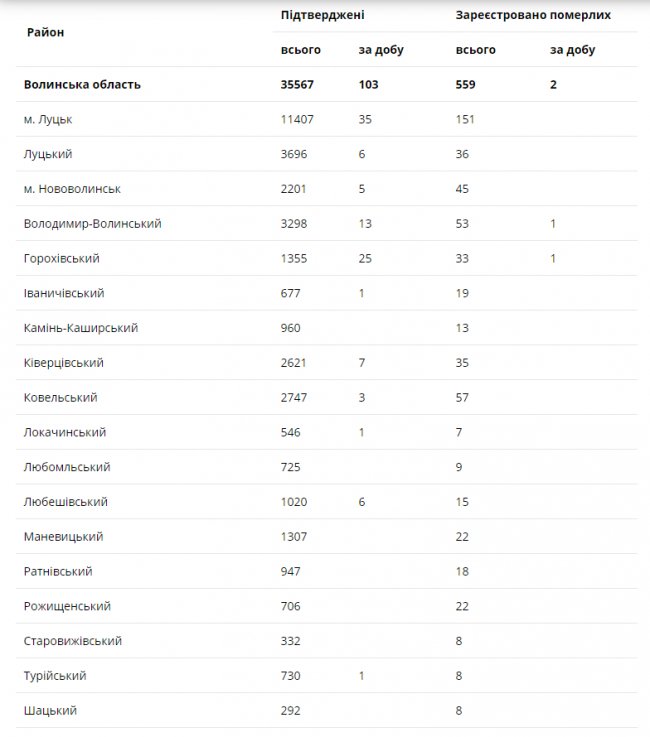Select the Горохівський district name
The image size is (650, 737).
[62, 259]
